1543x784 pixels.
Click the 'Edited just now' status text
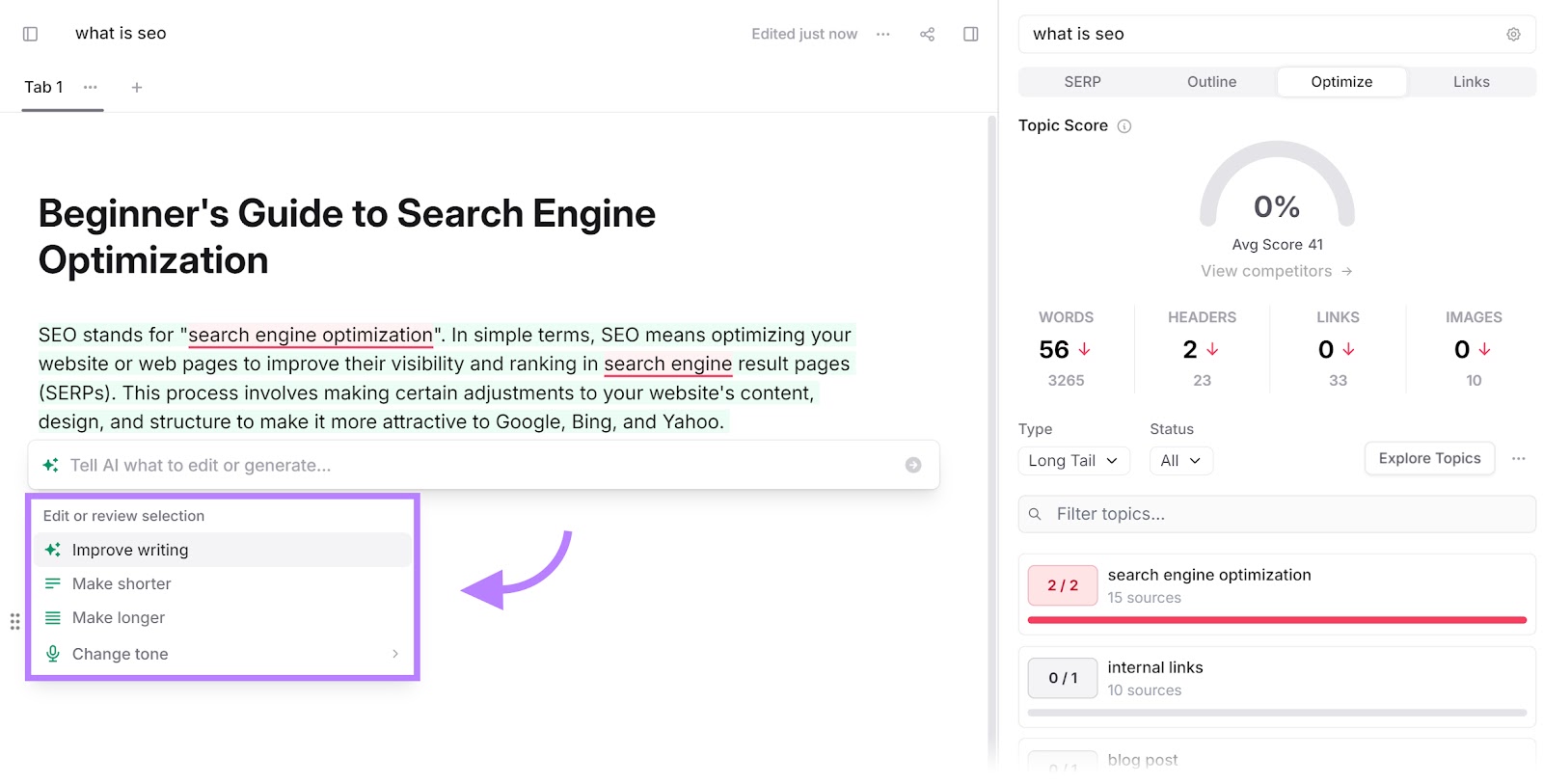click(804, 34)
